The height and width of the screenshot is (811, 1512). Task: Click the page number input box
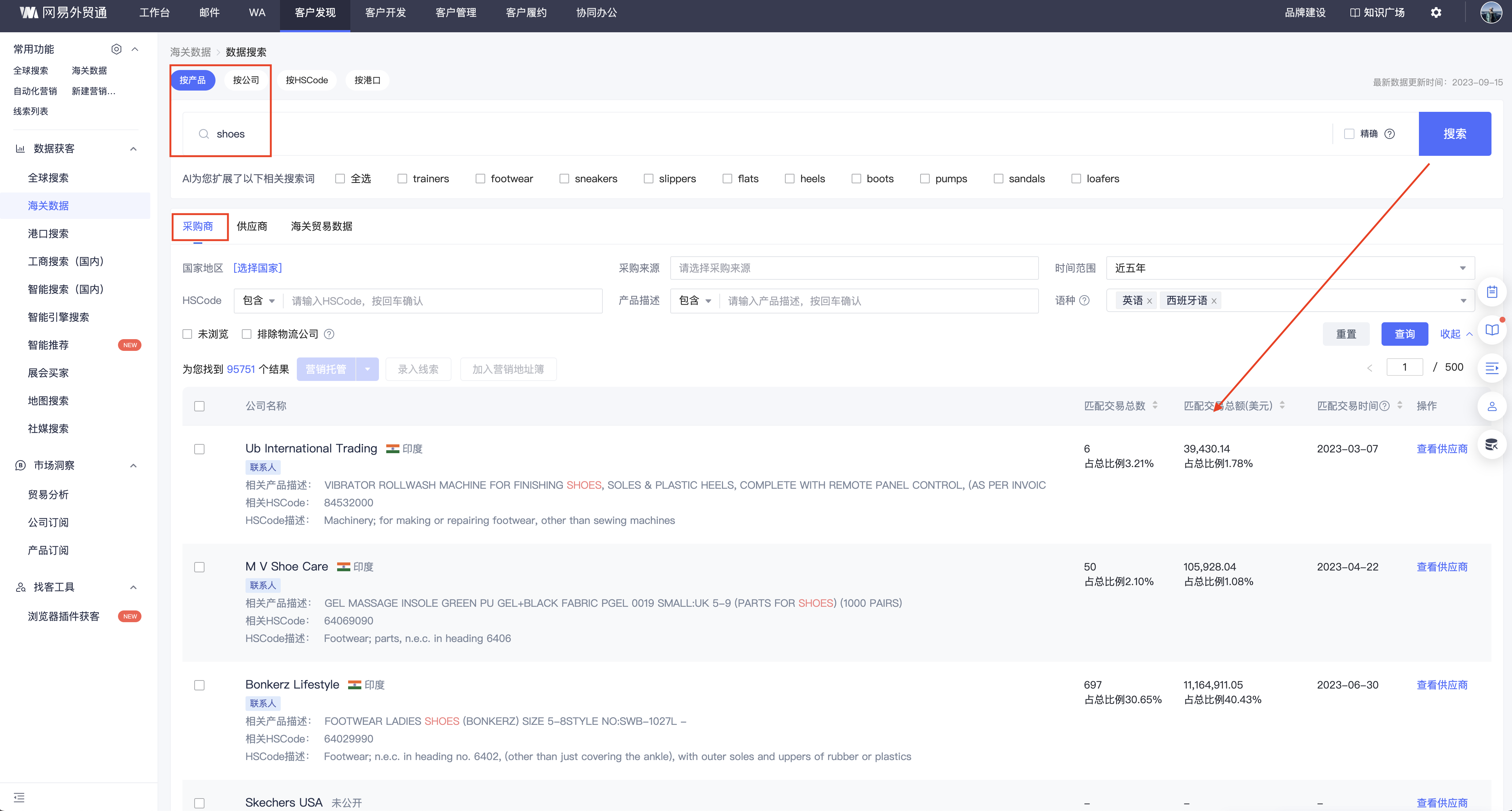coord(1405,367)
